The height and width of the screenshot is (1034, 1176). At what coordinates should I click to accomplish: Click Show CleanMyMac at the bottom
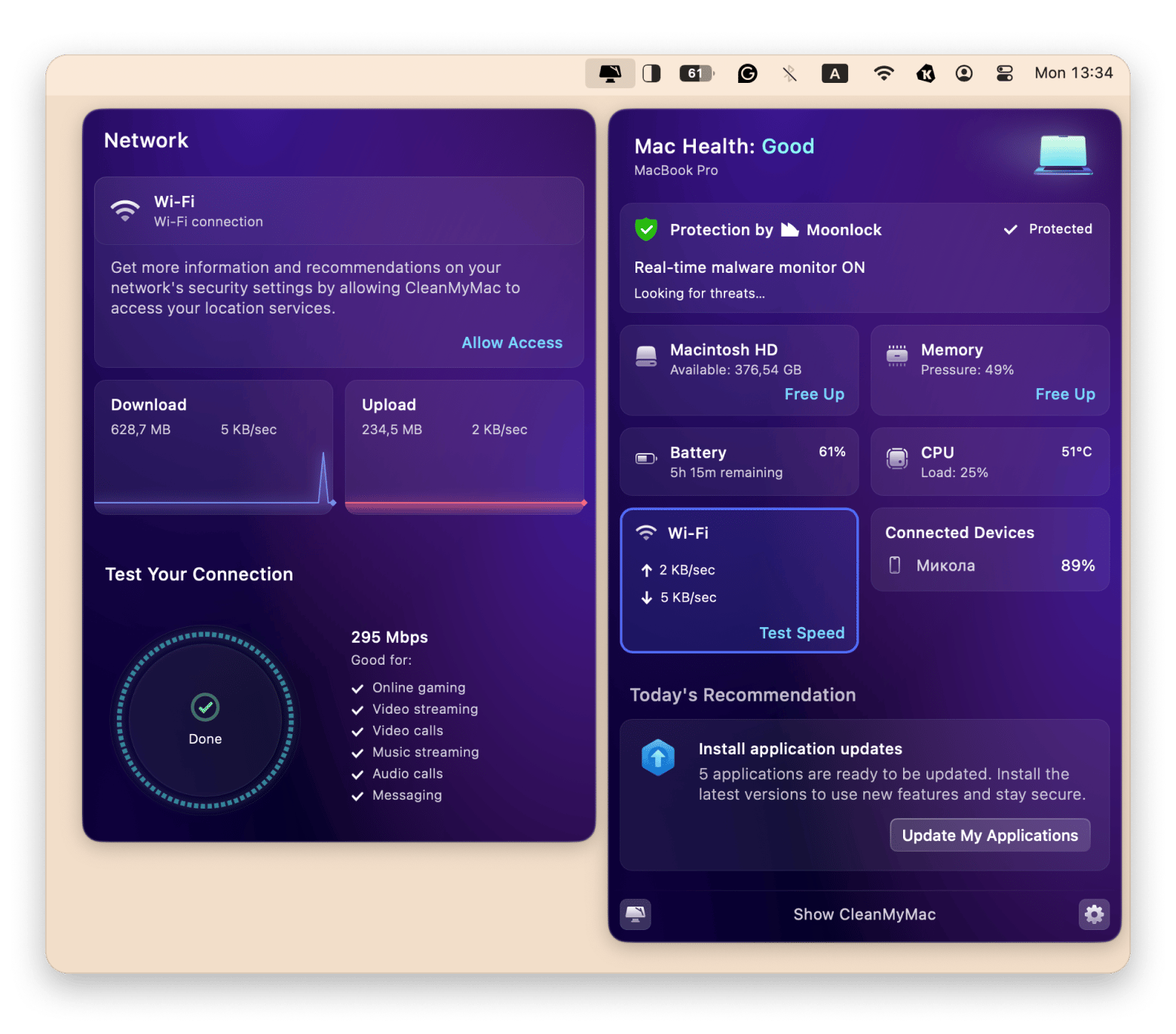(864, 914)
